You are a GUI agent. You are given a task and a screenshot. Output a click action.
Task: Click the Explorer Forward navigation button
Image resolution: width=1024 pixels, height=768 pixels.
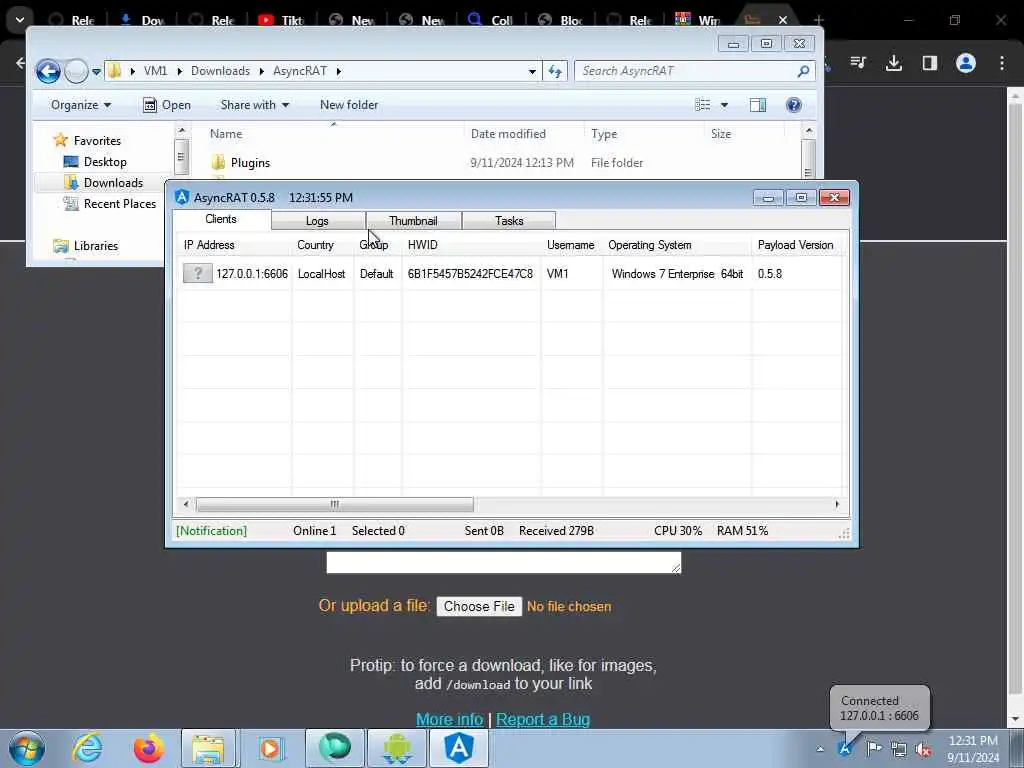[x=76, y=71]
